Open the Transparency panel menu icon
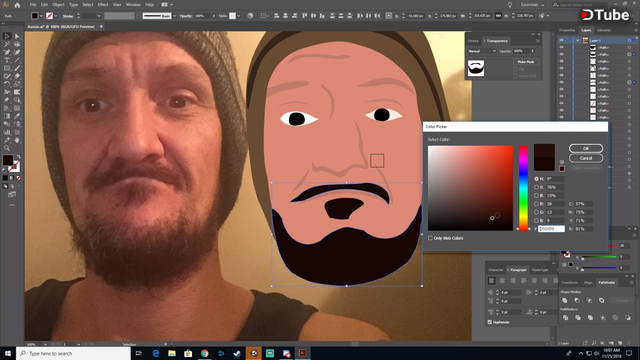This screenshot has width=640, height=360. [538, 41]
